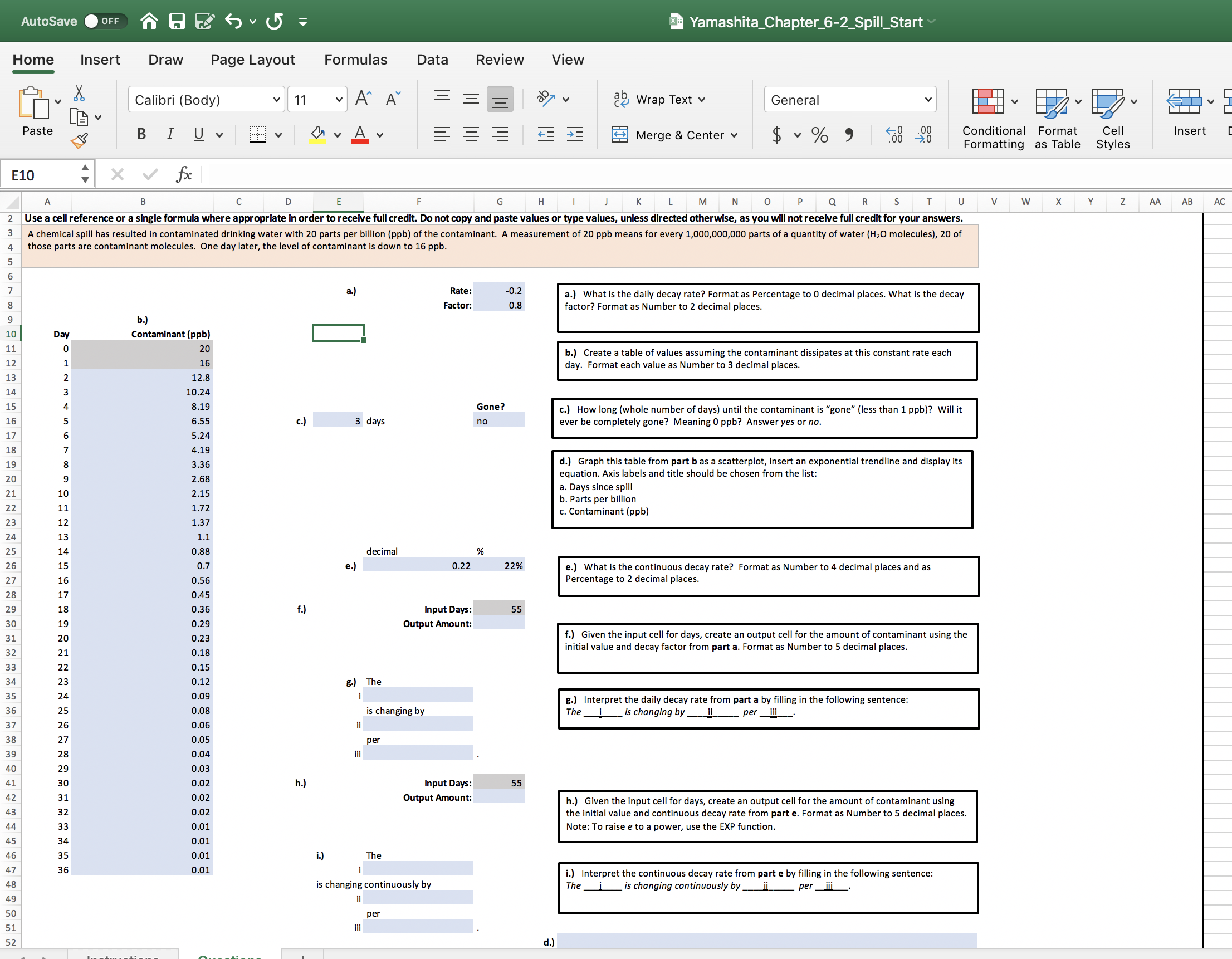Click the Orientation text rotation icon

click(545, 99)
